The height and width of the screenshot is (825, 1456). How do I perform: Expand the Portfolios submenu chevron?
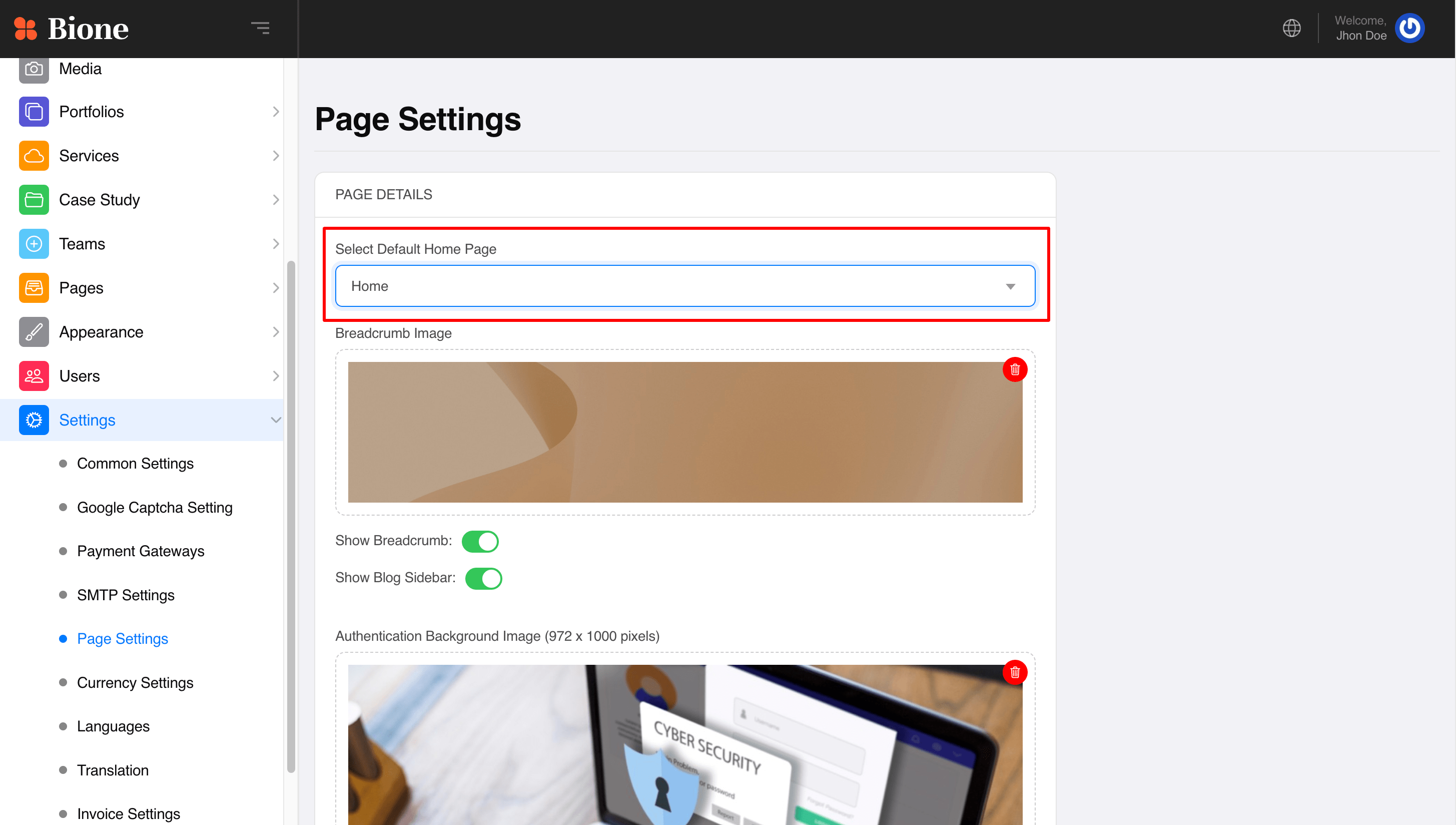(276, 112)
